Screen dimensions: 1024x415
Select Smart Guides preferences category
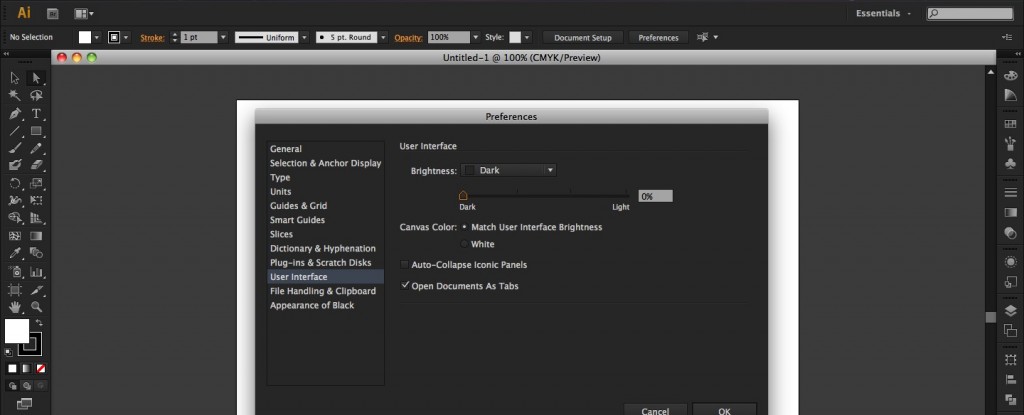point(297,220)
